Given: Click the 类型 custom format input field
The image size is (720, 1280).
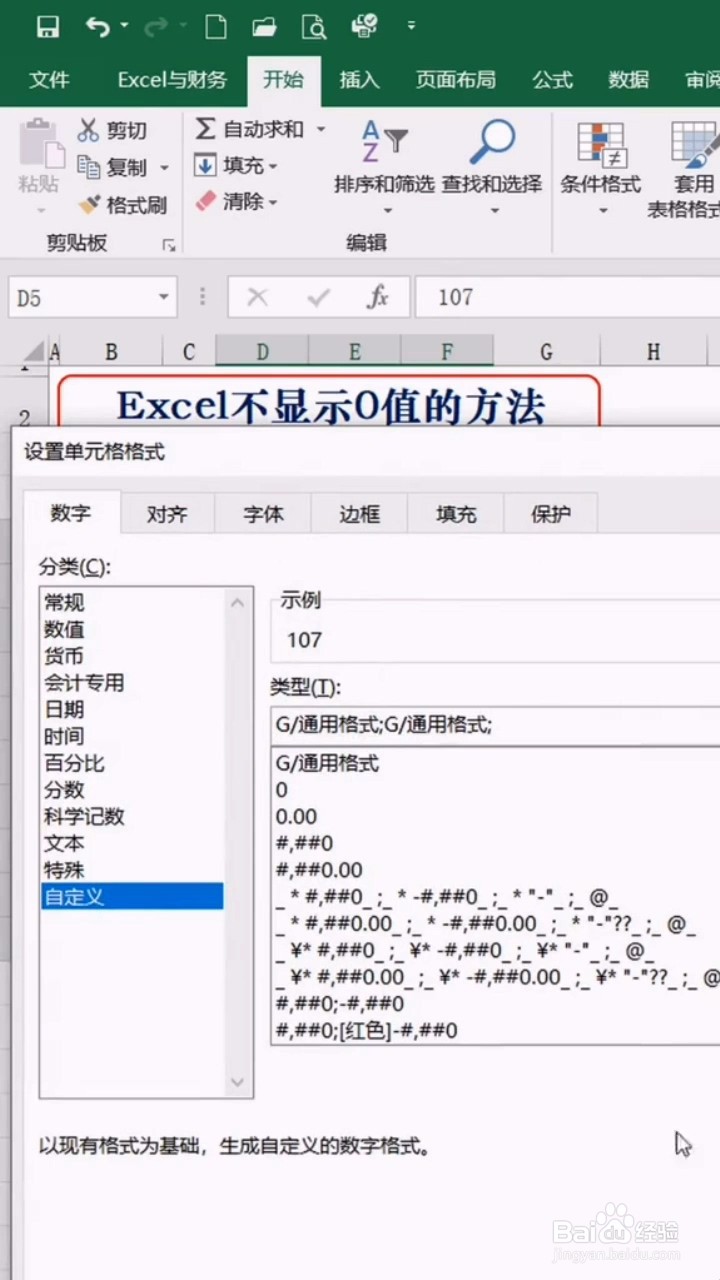Looking at the screenshot, I should [496, 725].
